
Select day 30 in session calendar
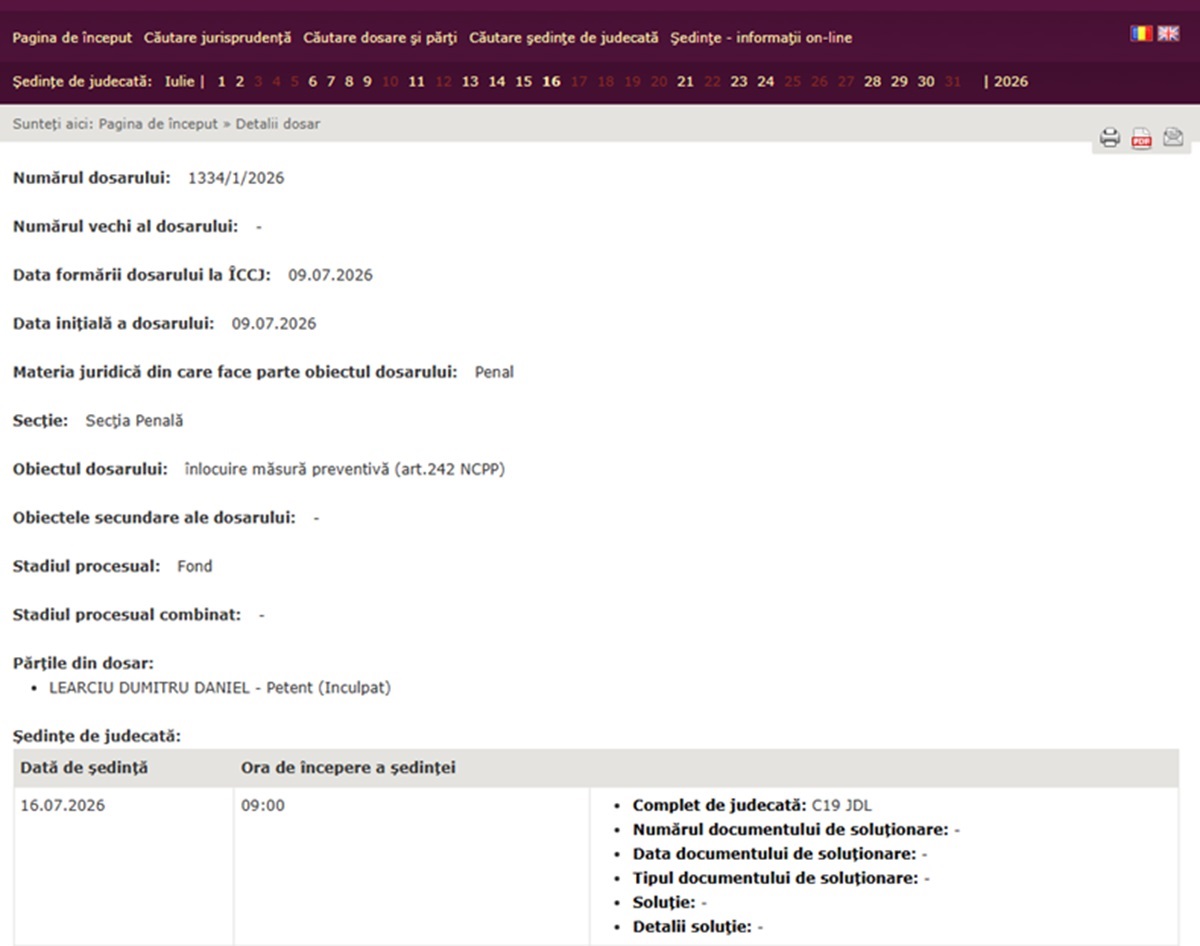click(926, 82)
